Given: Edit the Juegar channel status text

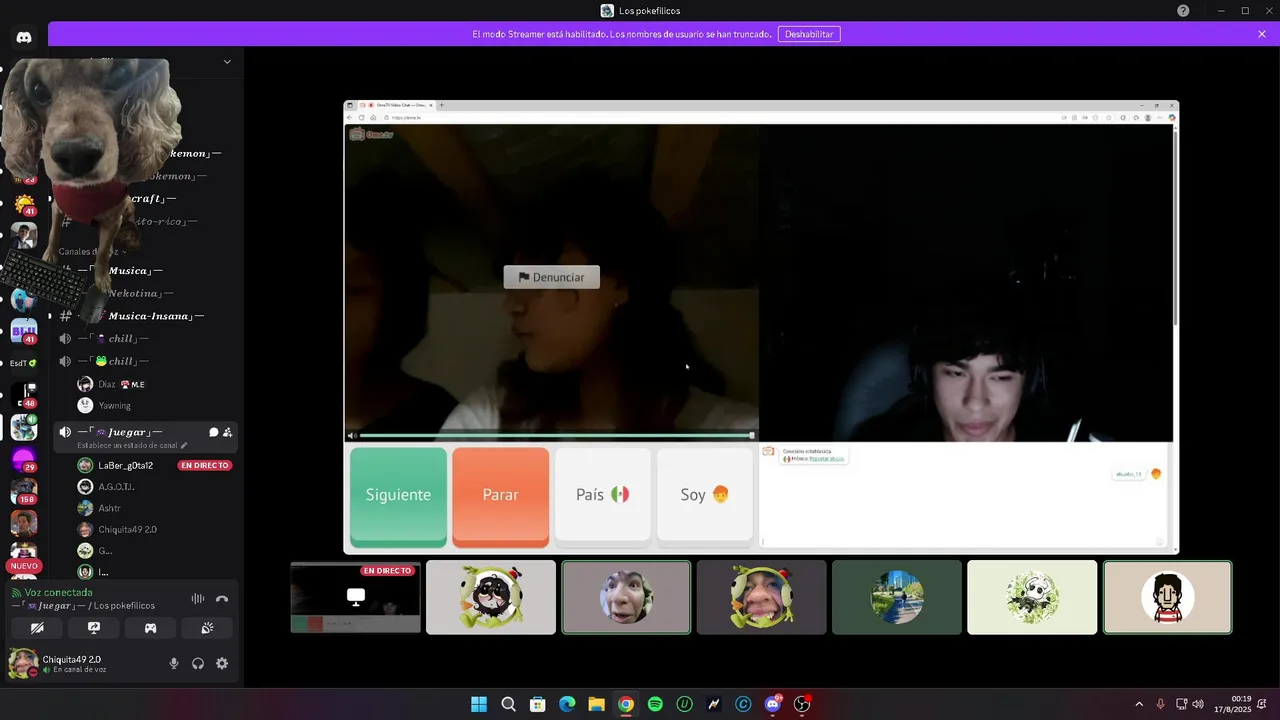Looking at the screenshot, I should point(132,445).
